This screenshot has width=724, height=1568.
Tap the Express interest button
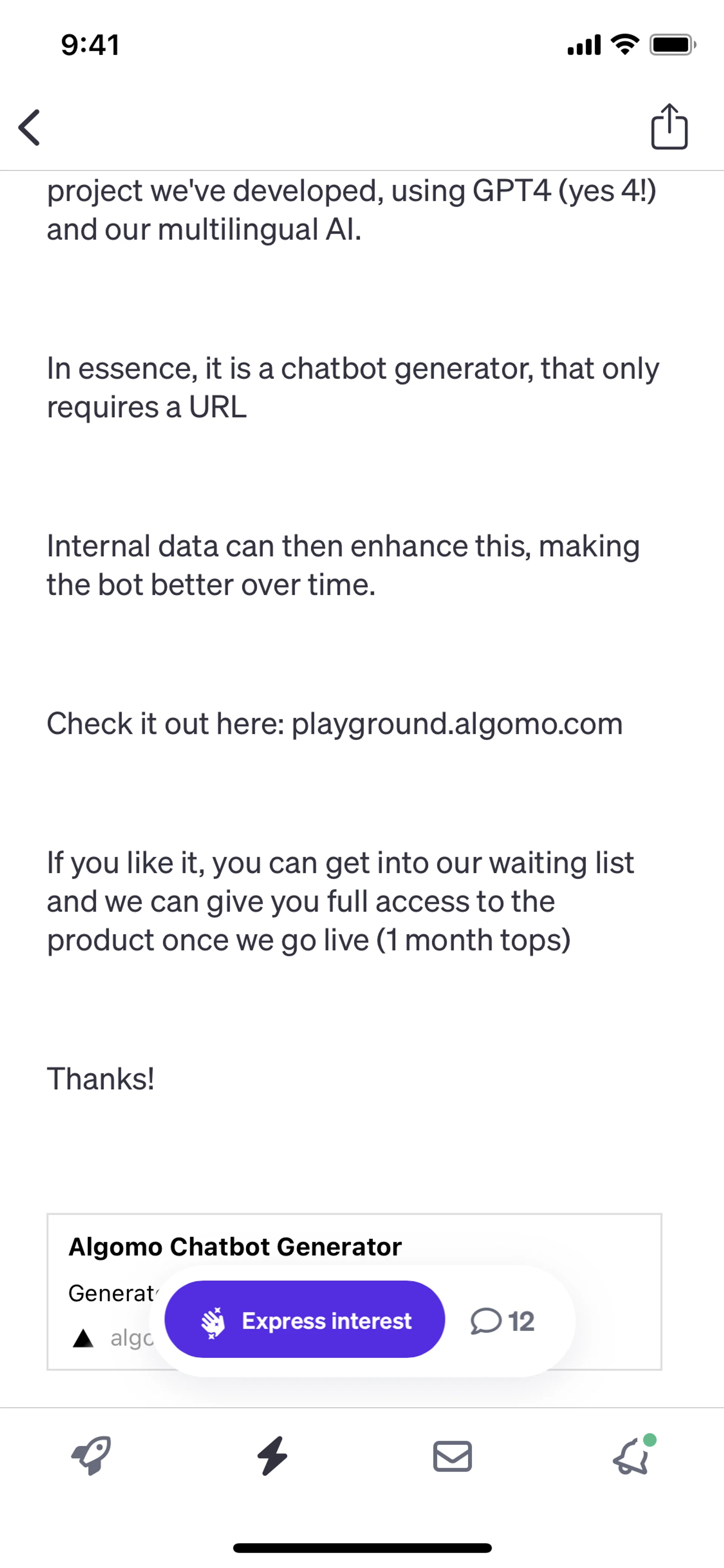pos(305,1321)
